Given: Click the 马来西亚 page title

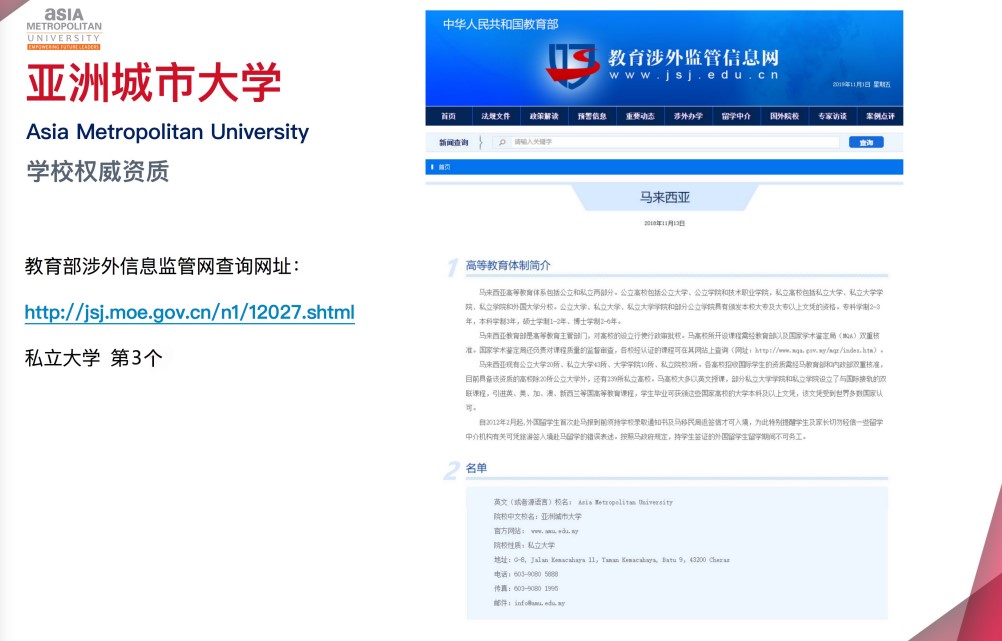Looking at the screenshot, I should 665,197.
